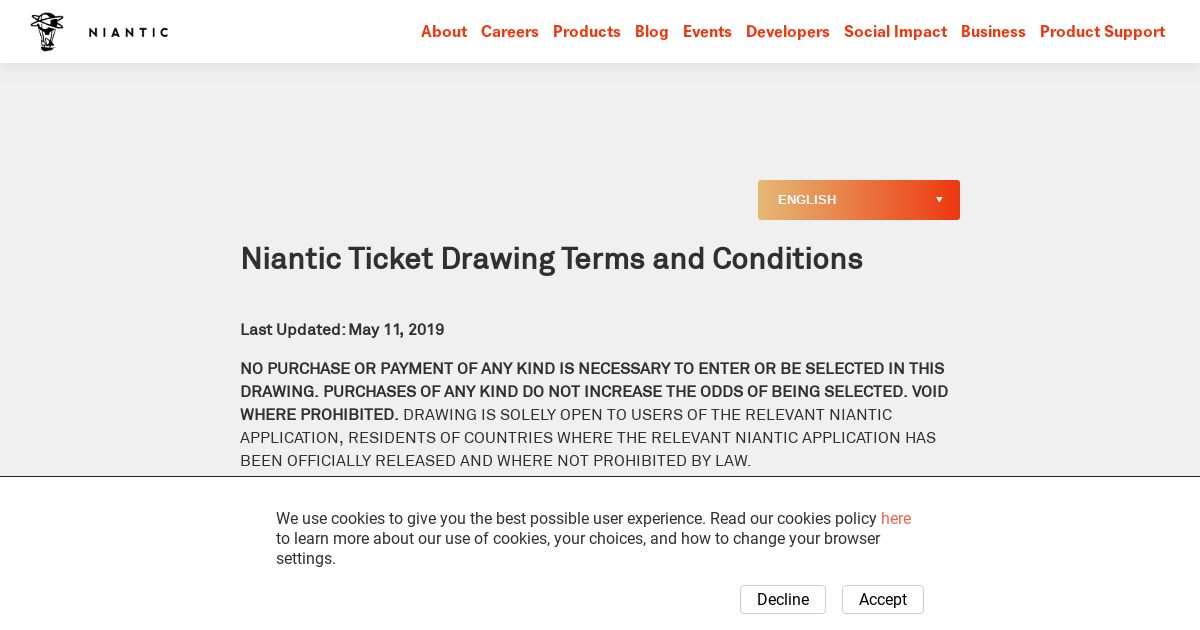Click the NIANTIC wordmark in header
This screenshot has height=630, width=1200.
coord(128,32)
